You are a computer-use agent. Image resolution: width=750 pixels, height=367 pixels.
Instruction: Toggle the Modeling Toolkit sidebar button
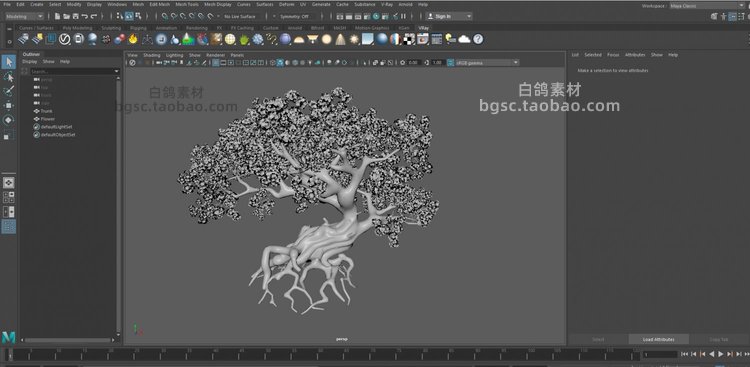point(714,16)
